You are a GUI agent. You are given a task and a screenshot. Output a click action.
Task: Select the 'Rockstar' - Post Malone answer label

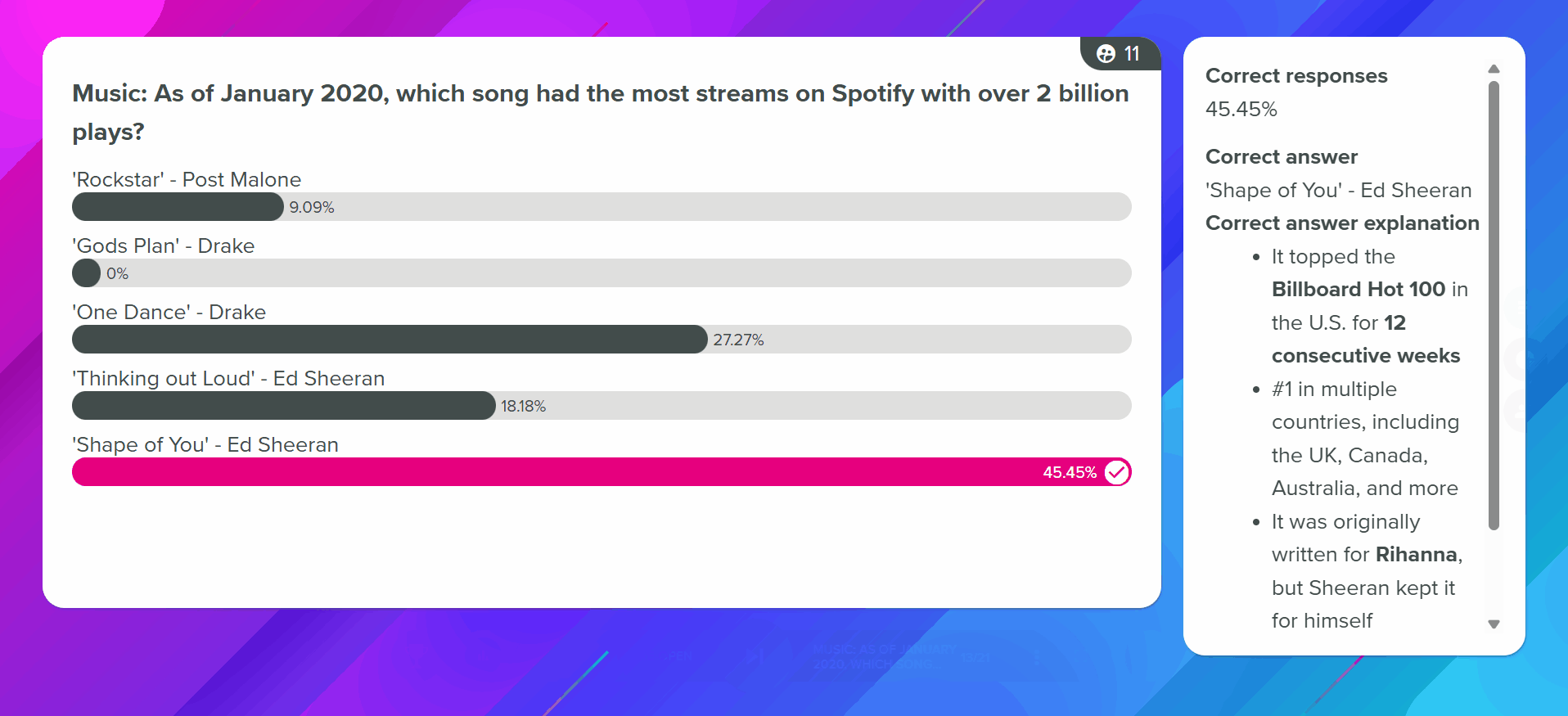pyautogui.click(x=187, y=179)
